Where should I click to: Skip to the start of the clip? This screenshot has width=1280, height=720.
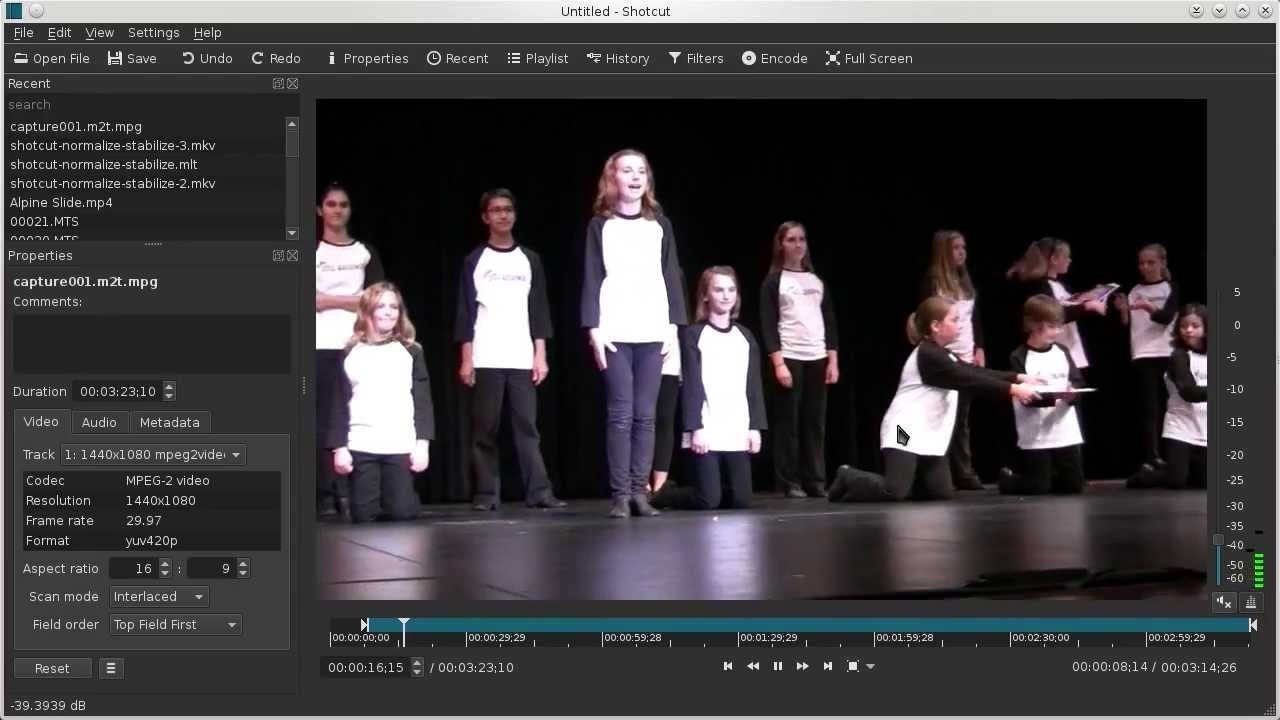click(728, 666)
